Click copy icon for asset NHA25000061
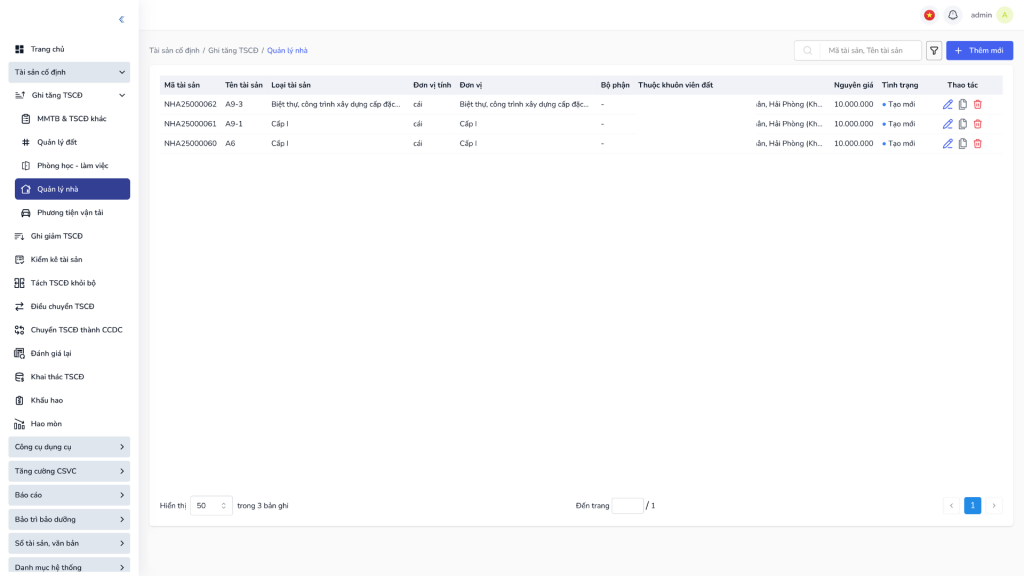This screenshot has height=576, width=1024. pos(963,124)
